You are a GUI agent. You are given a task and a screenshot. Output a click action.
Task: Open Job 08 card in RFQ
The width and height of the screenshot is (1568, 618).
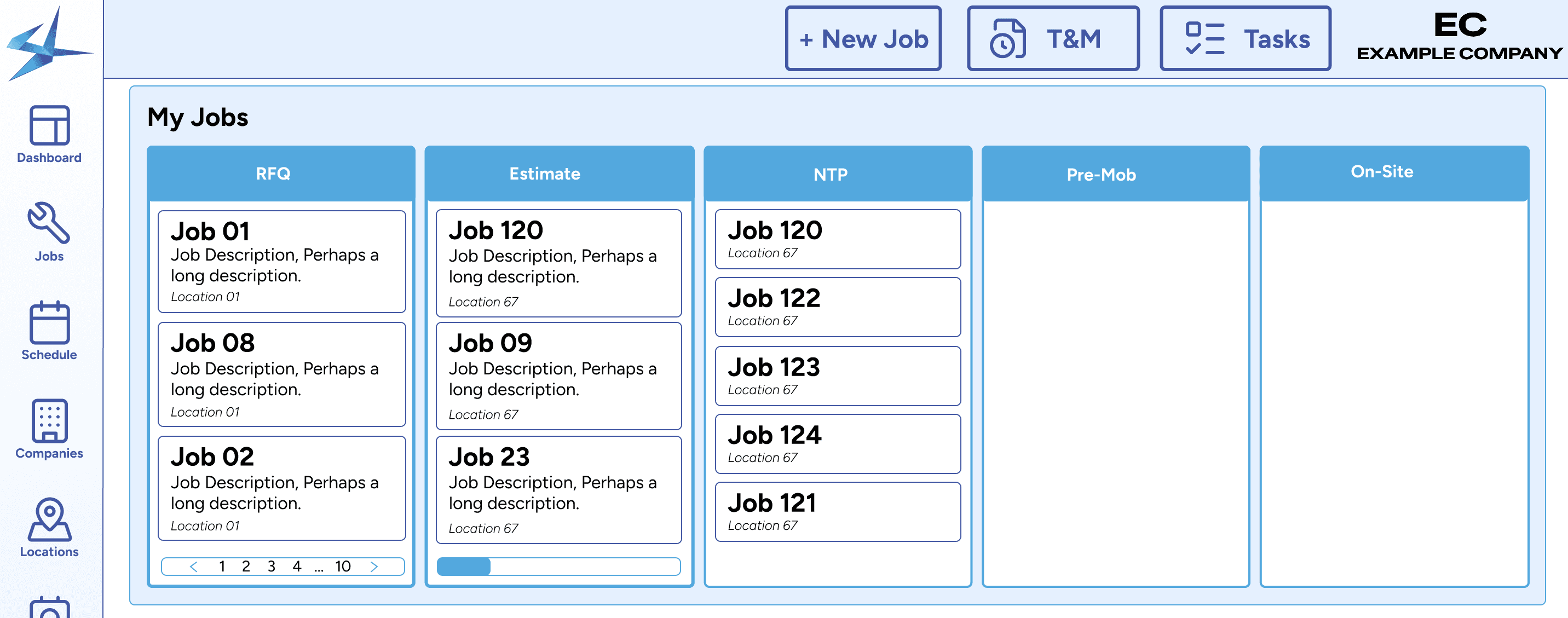(282, 374)
